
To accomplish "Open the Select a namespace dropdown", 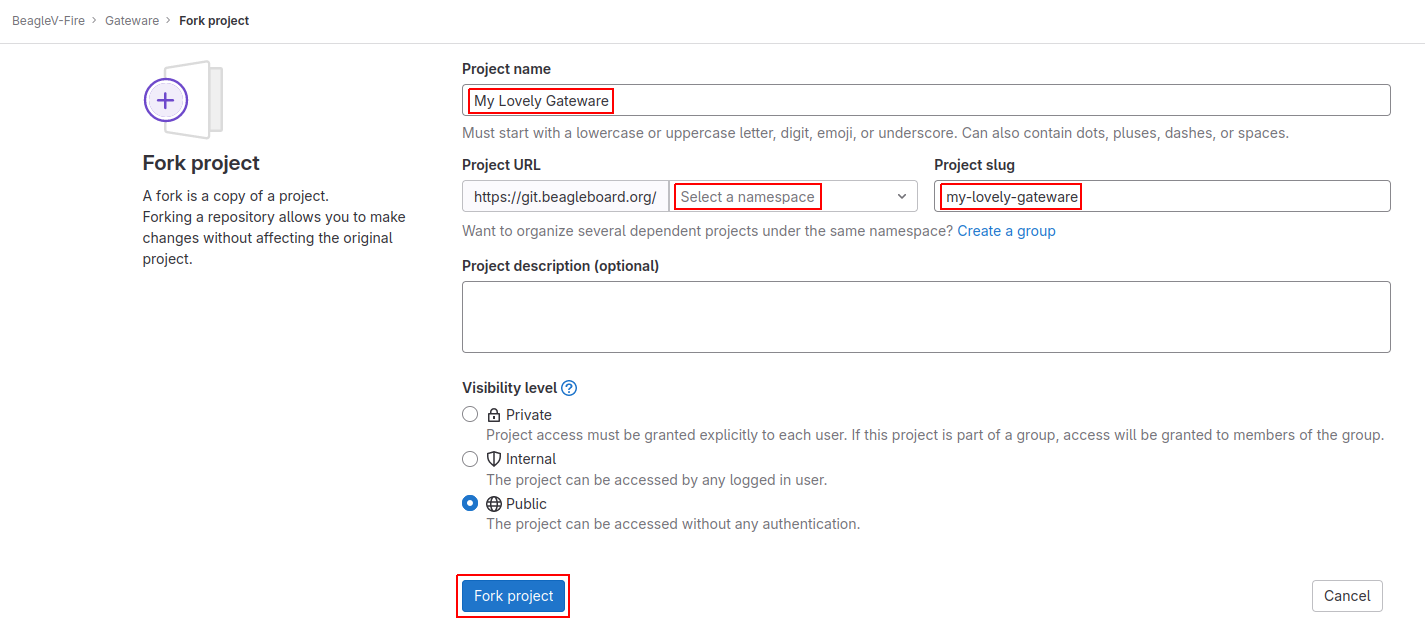I will click(793, 197).
